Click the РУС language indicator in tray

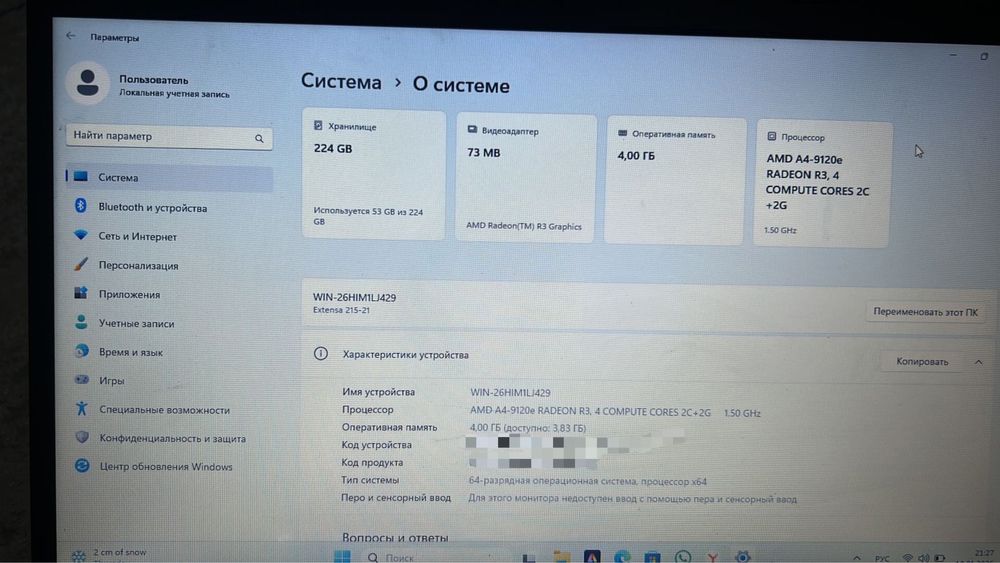click(x=882, y=559)
